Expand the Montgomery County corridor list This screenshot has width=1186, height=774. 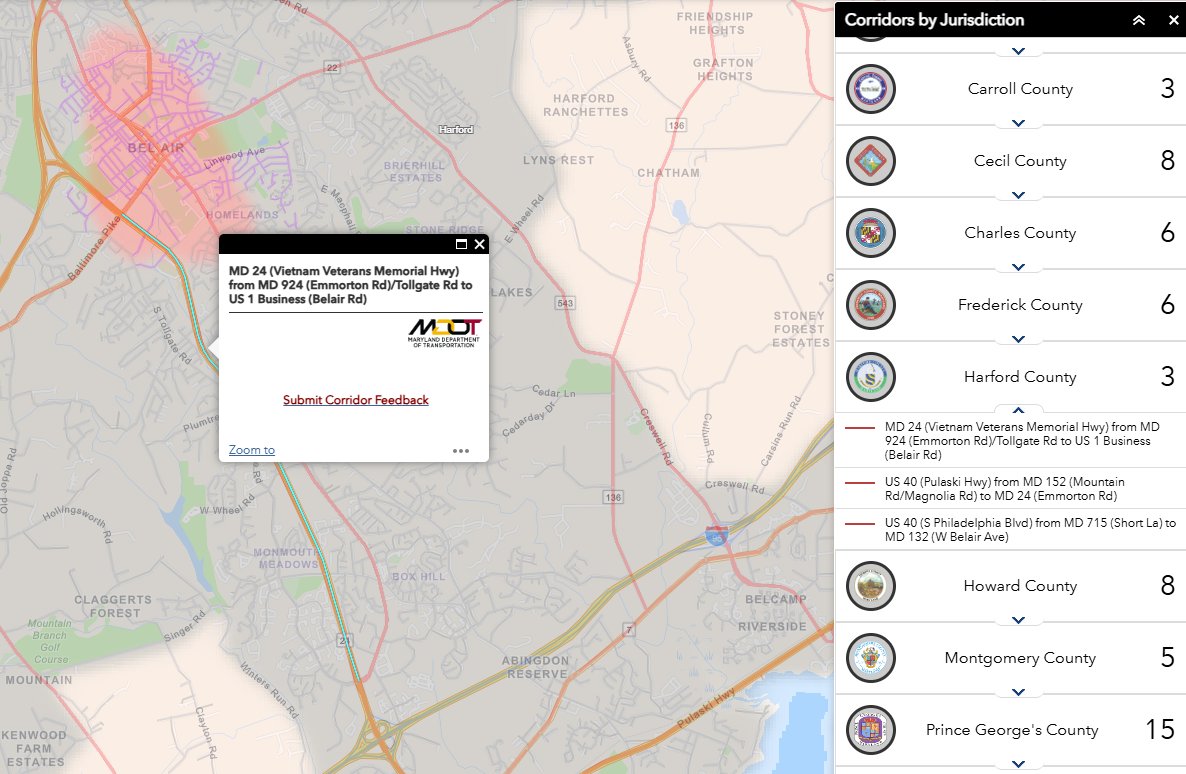point(1018,691)
